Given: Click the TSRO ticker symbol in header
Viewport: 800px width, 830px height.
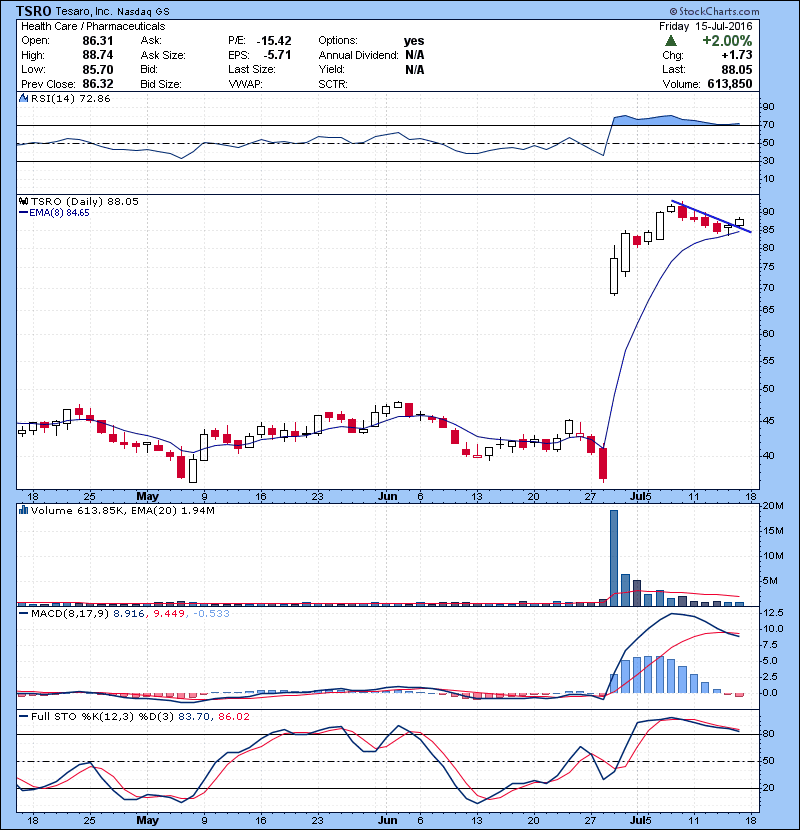Looking at the screenshot, I should click(35, 10).
